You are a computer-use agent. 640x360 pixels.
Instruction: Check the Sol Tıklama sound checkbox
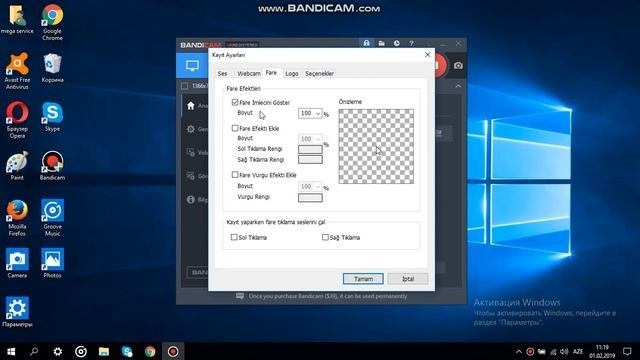pos(234,237)
